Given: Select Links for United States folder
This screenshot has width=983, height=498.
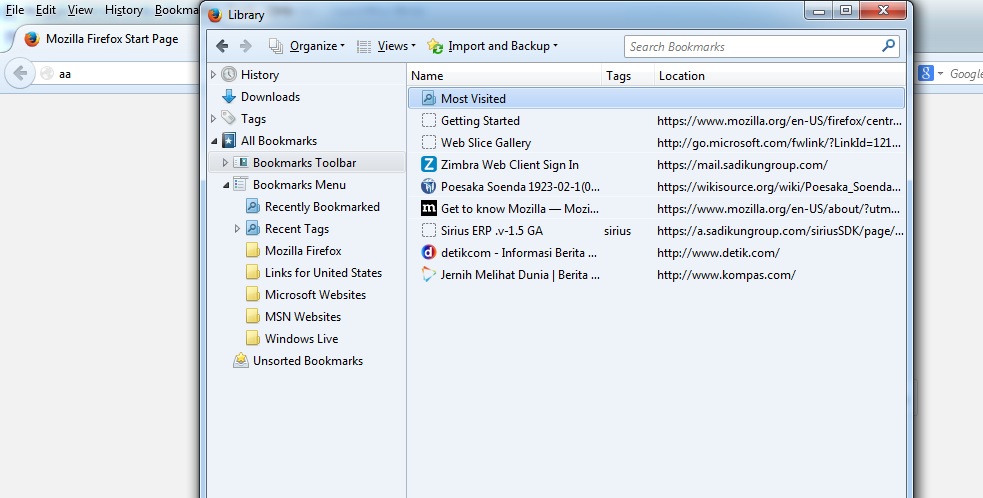Looking at the screenshot, I should point(314,273).
